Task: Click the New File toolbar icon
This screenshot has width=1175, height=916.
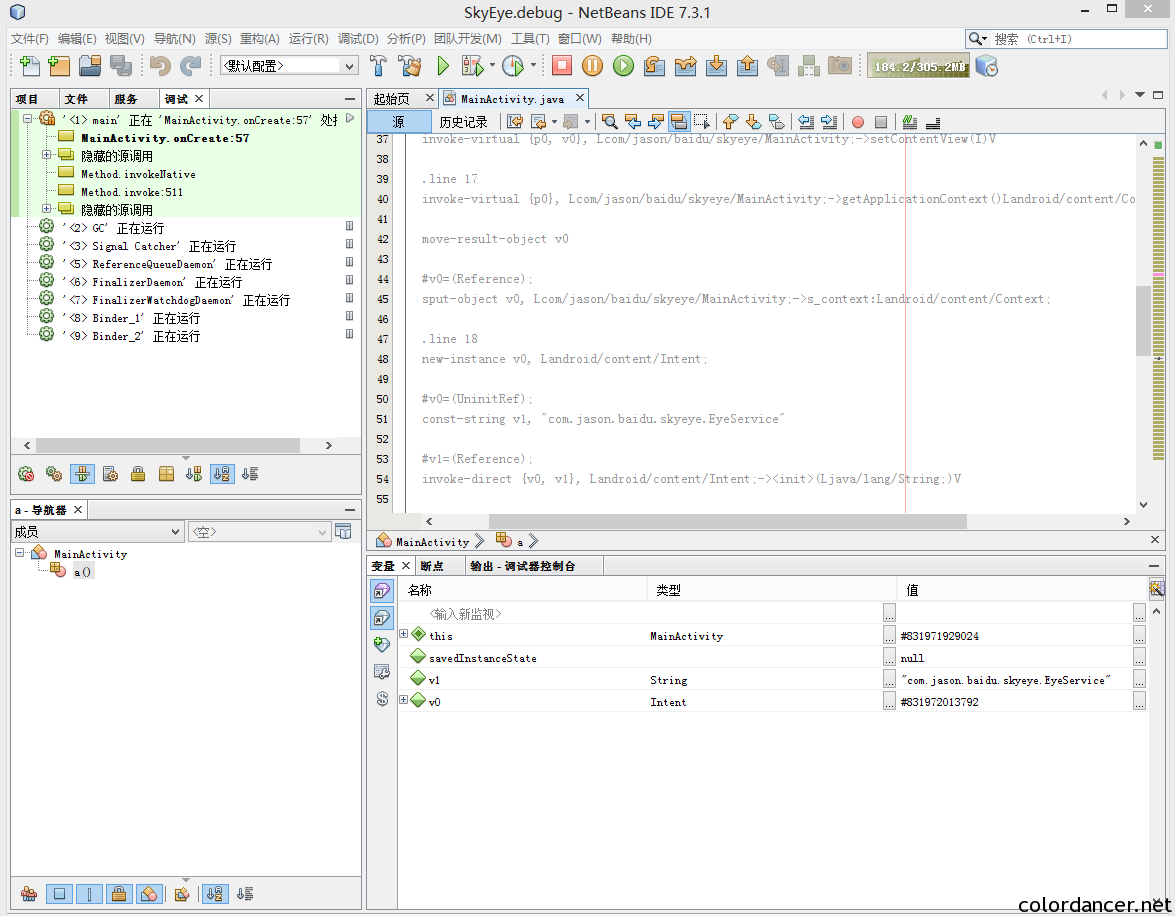Action: click(30, 66)
